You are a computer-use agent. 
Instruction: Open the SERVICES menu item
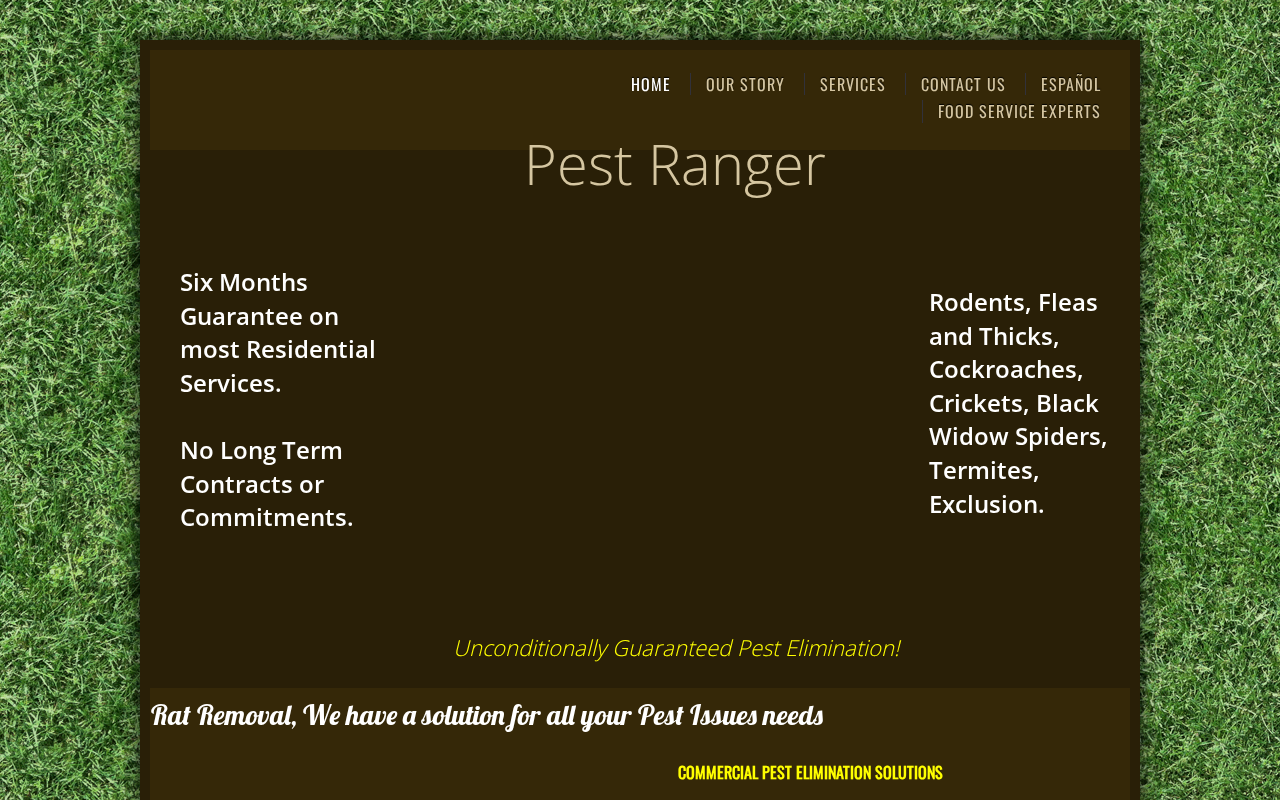tap(852, 84)
